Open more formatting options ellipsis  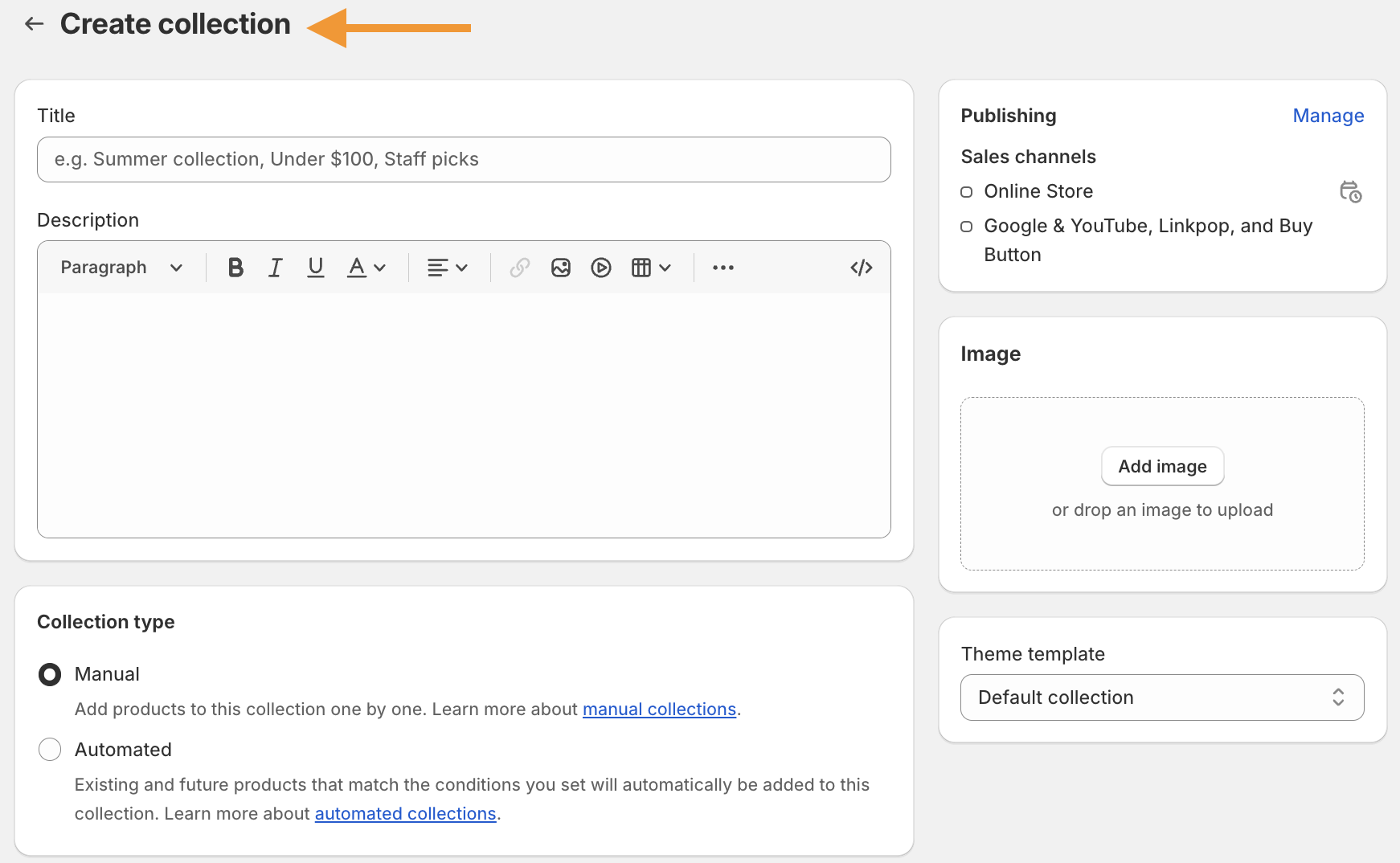(723, 268)
